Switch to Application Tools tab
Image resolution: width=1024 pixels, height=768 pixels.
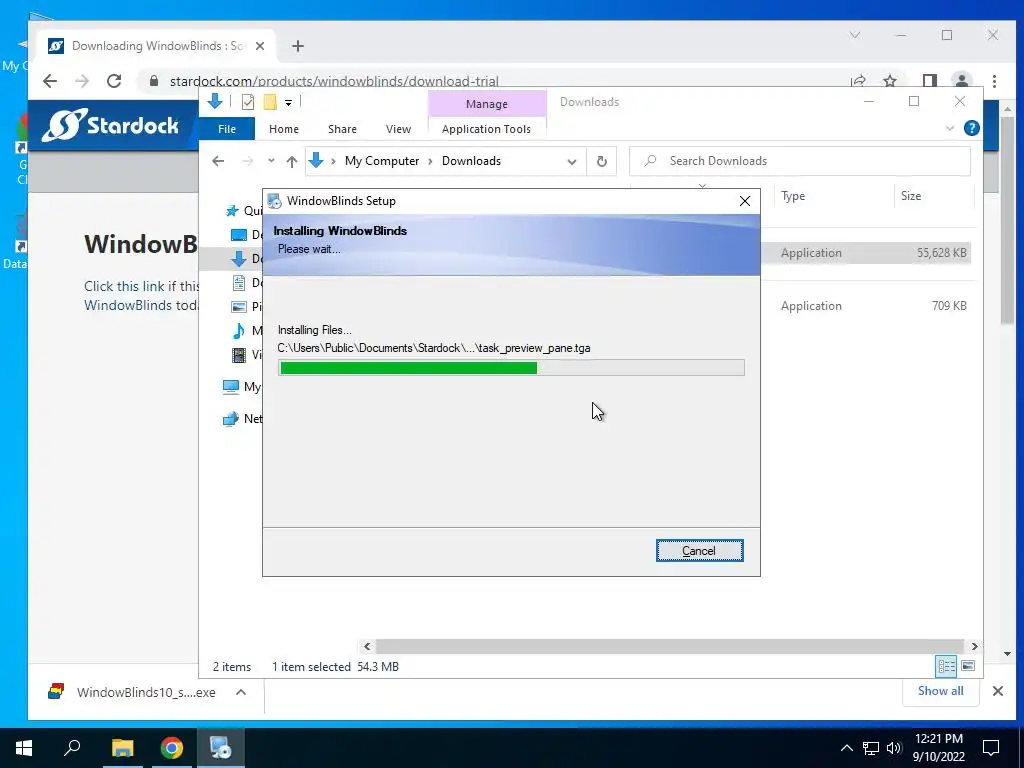click(x=487, y=129)
